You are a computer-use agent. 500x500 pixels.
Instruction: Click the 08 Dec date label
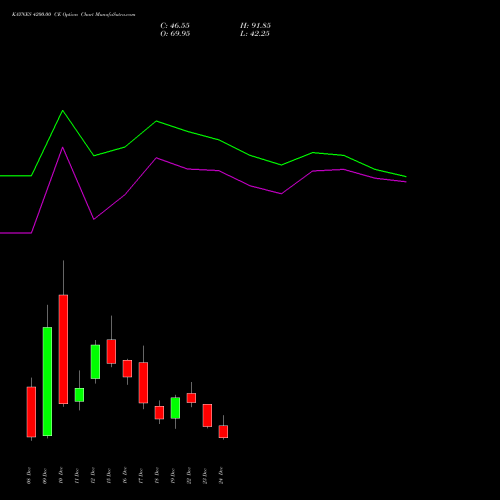(29, 476)
